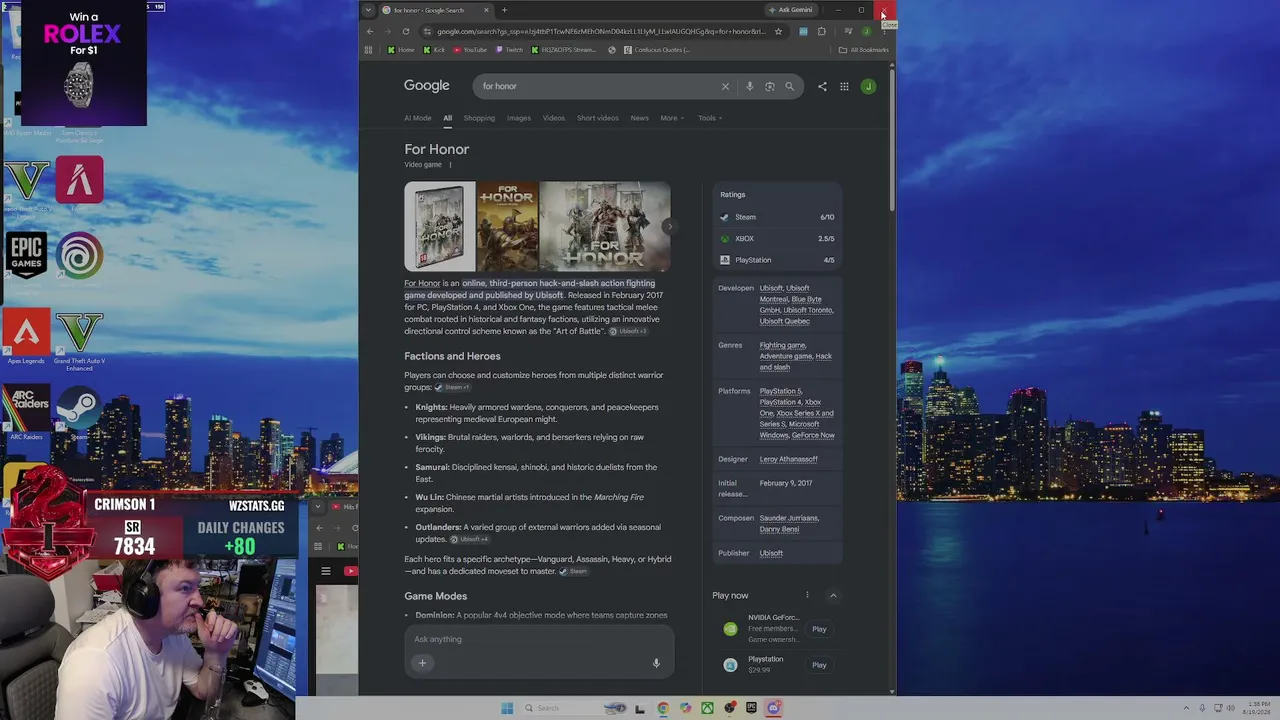Add attachment with the plus button
Image resolution: width=1280 pixels, height=720 pixels.
(422, 662)
